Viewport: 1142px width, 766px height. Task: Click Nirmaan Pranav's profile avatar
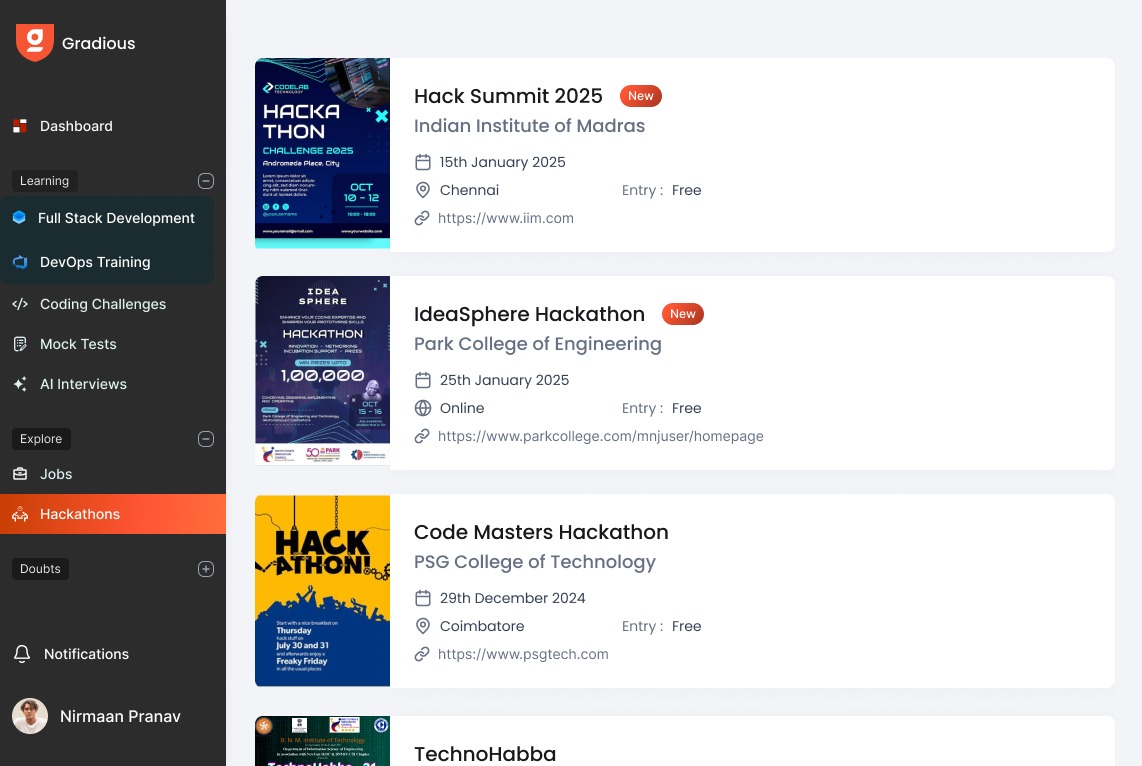(30, 716)
